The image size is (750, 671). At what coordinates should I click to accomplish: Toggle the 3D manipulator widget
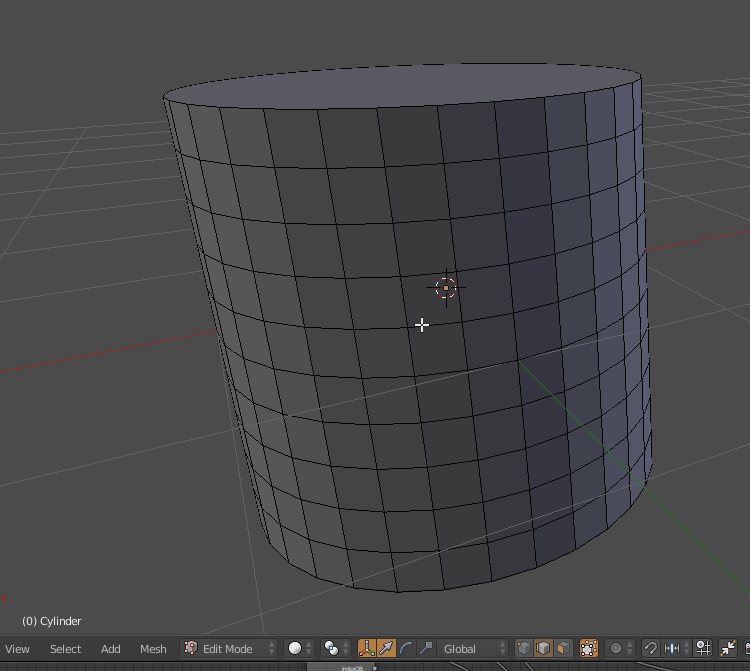367,649
